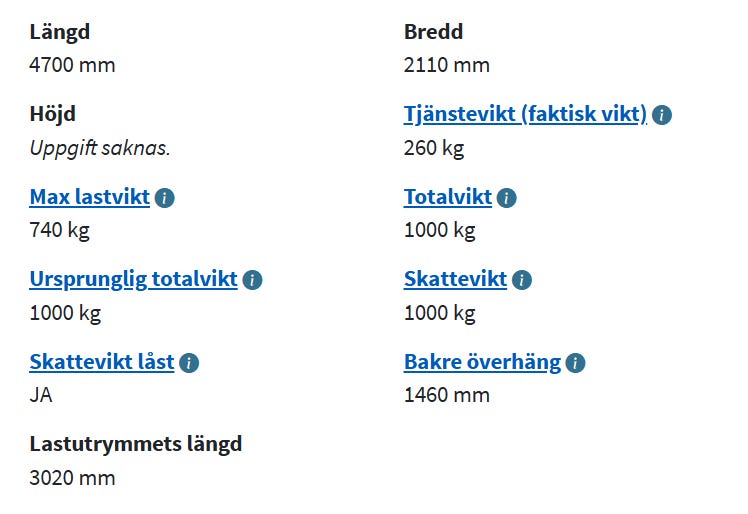Click the 1460 mm overhang value
748x514 pixels.
coord(447,395)
